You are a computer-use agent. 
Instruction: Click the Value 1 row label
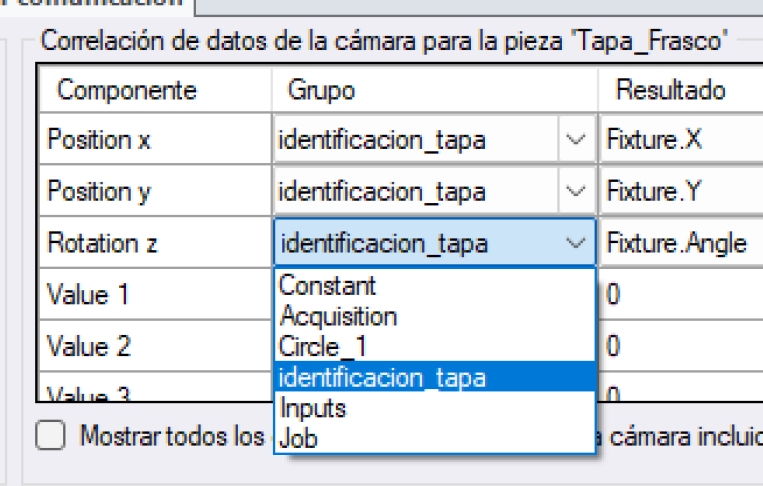[x=89, y=295]
